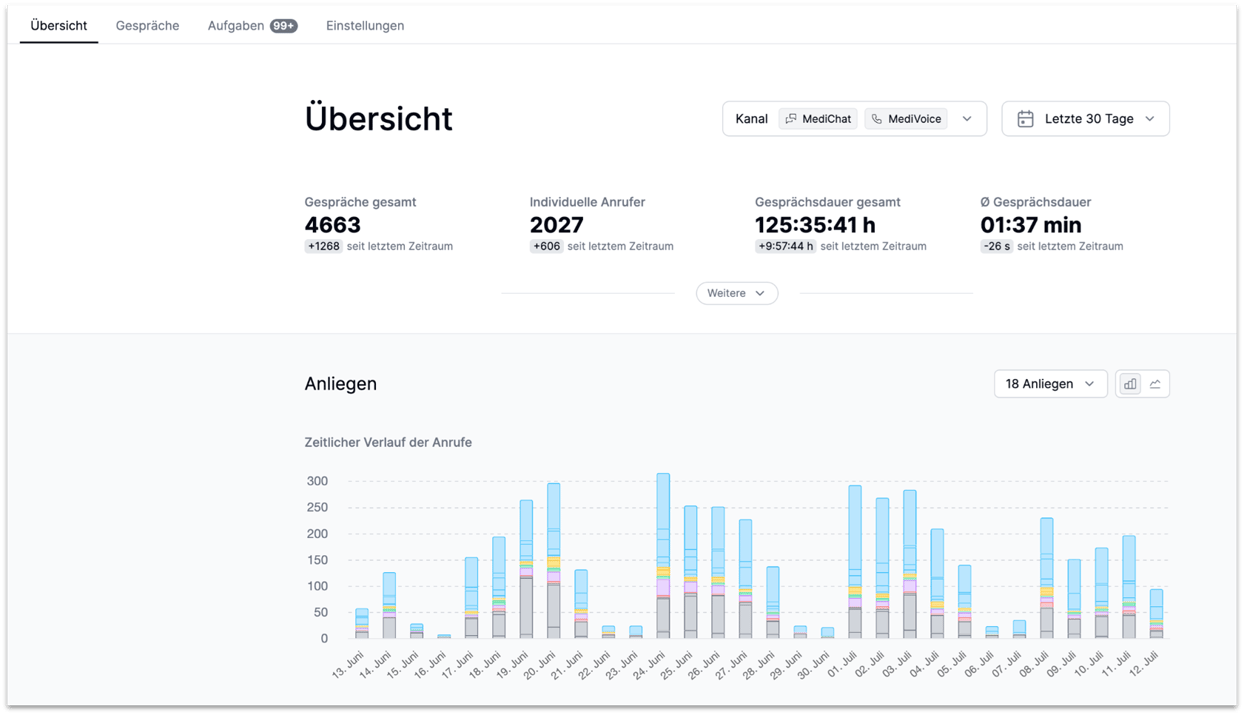Open the Letzte 30 Tage date range dropdown
1244x715 pixels.
tap(1085, 119)
